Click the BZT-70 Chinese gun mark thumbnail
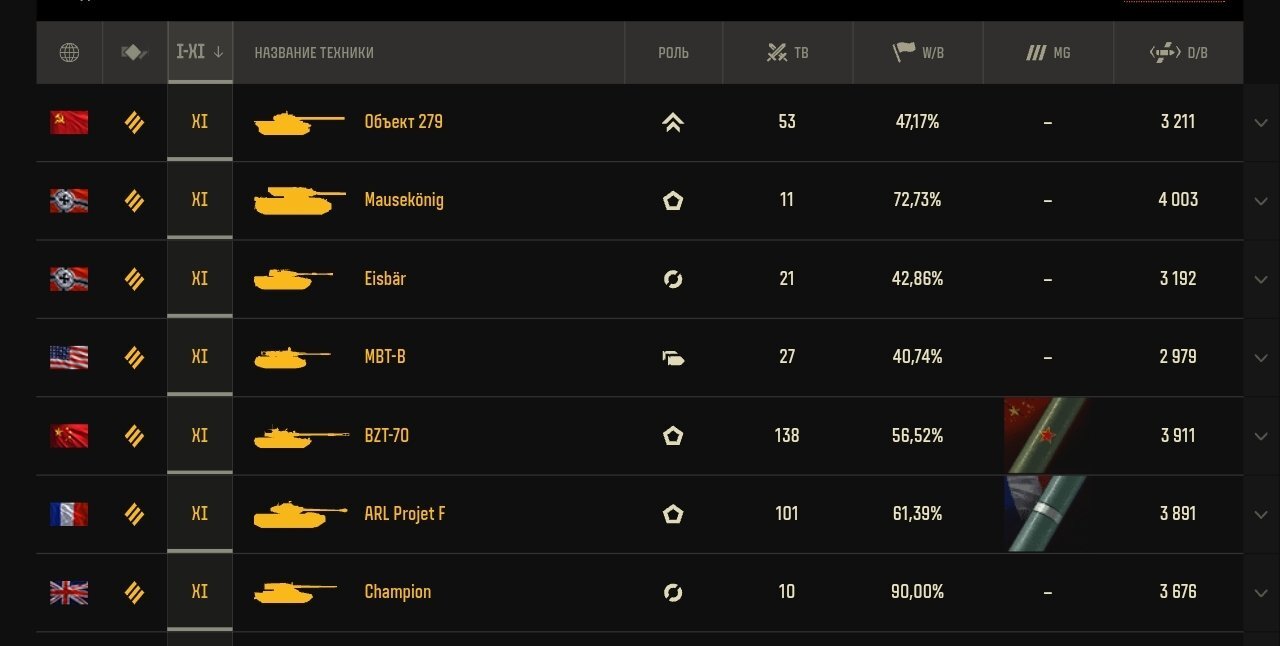1280x646 pixels. pos(1047,435)
